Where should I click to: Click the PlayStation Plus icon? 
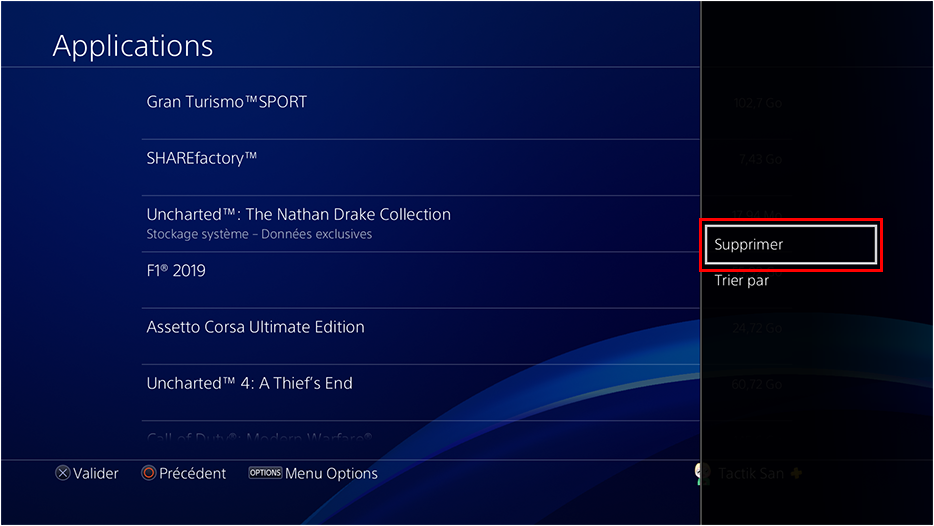coord(796,474)
